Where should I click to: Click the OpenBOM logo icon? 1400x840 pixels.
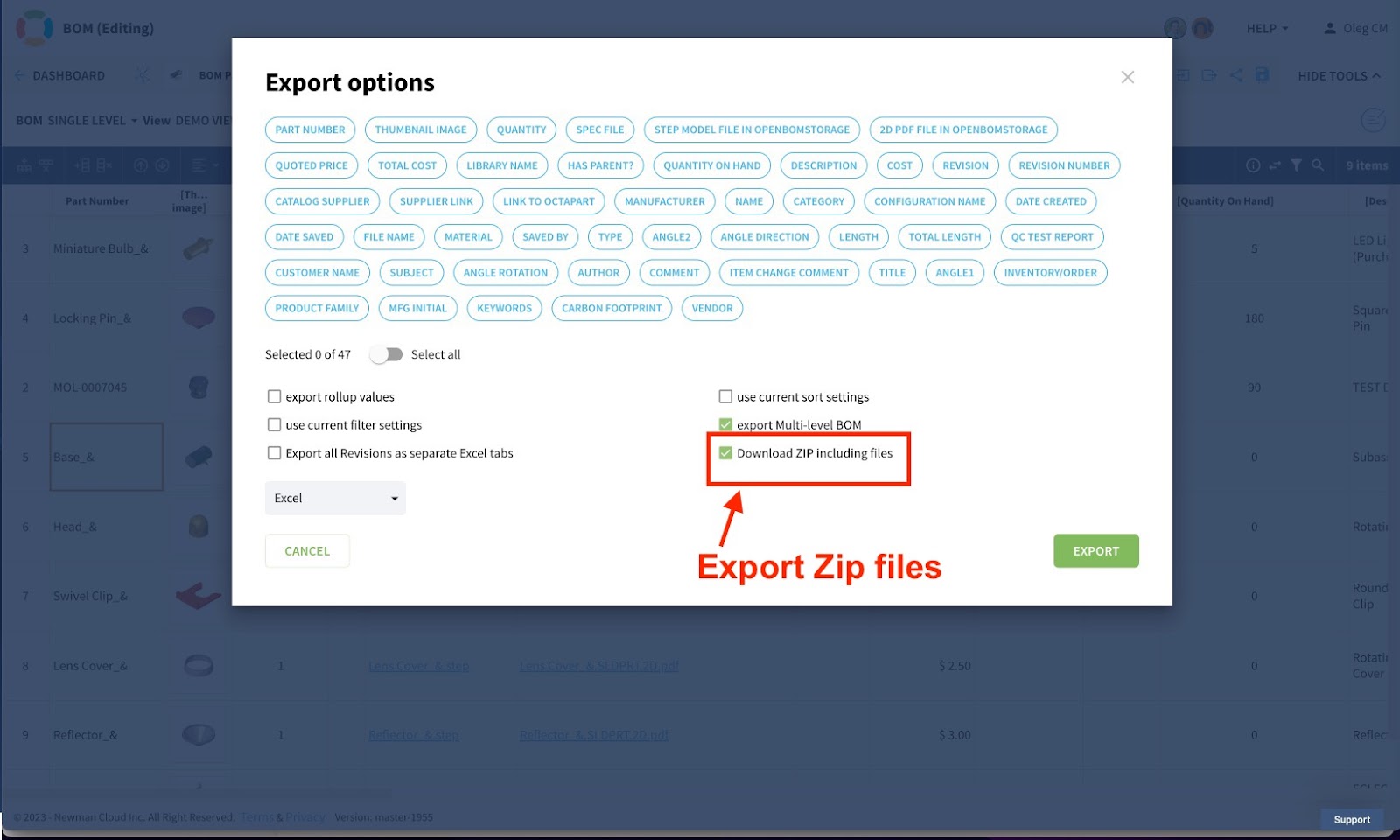pyautogui.click(x=34, y=28)
